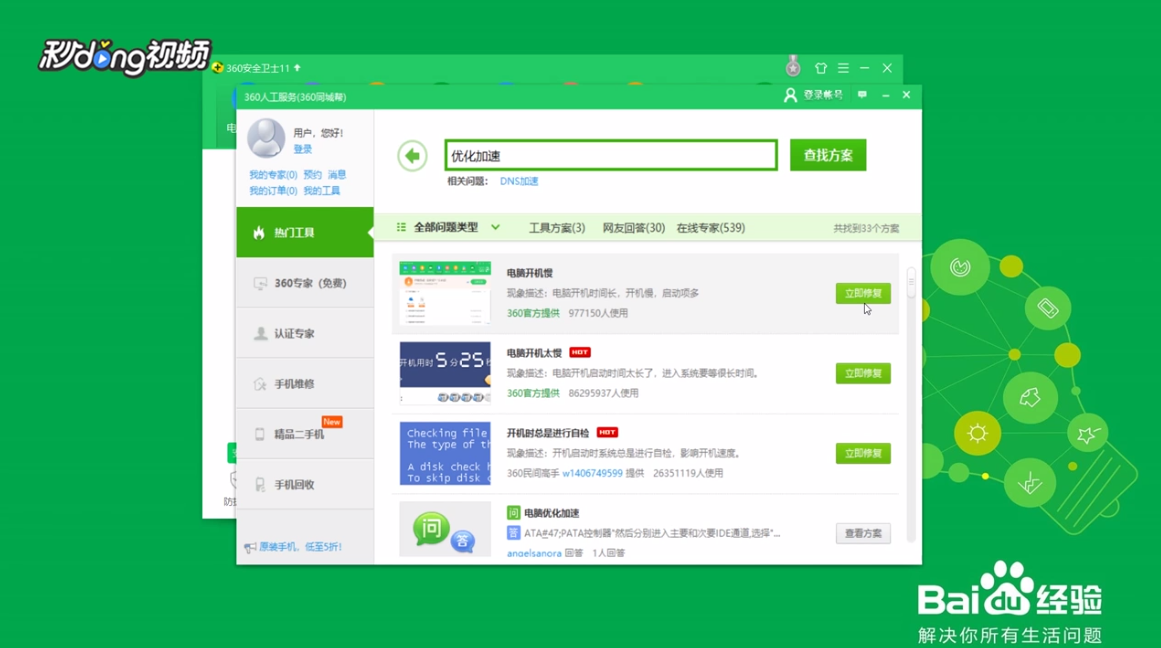Image resolution: width=1161 pixels, height=648 pixels.
Task: Click the megaphone icon beside promo text
Action: [250, 548]
